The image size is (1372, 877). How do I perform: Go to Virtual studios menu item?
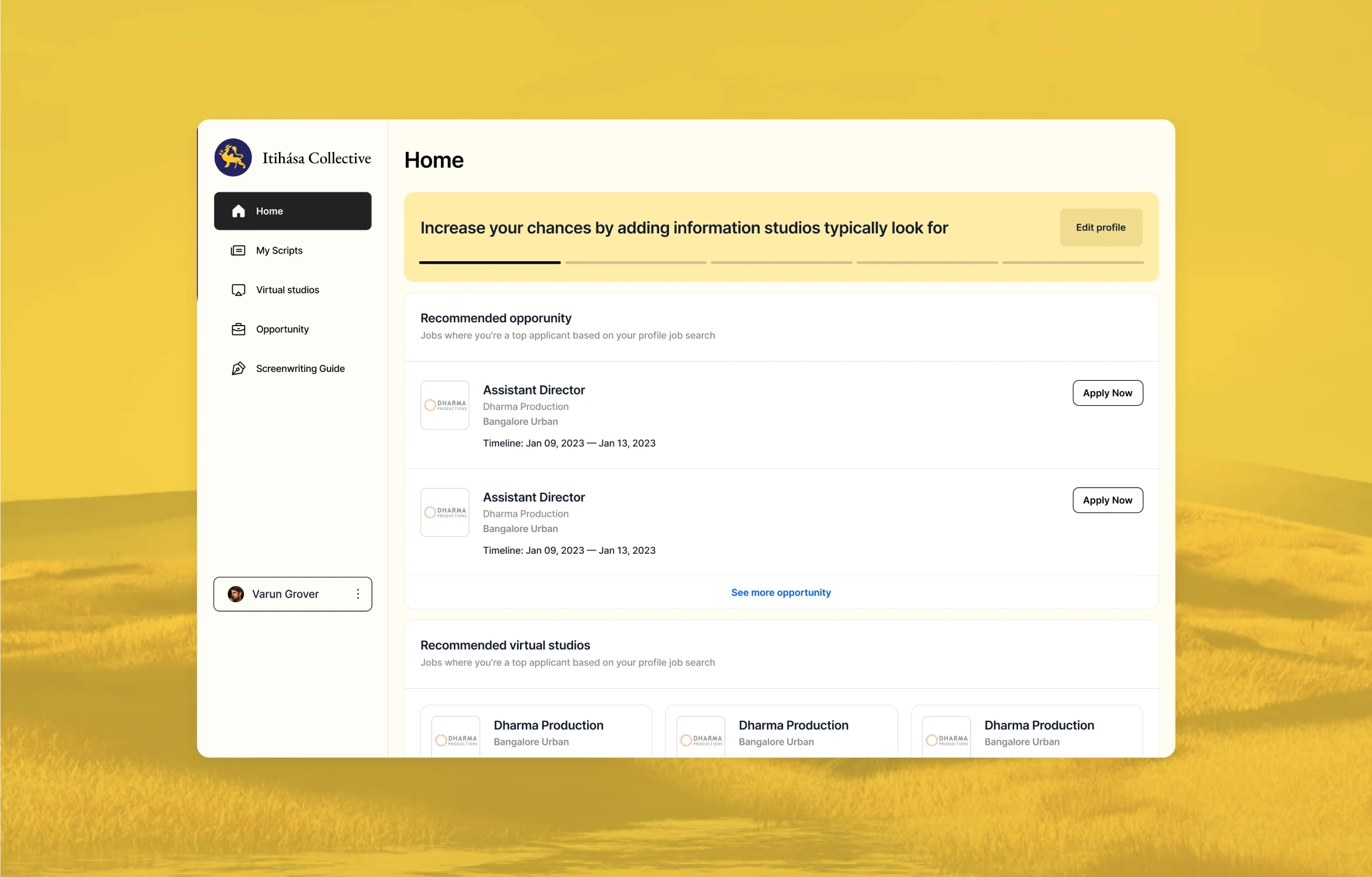[287, 290]
